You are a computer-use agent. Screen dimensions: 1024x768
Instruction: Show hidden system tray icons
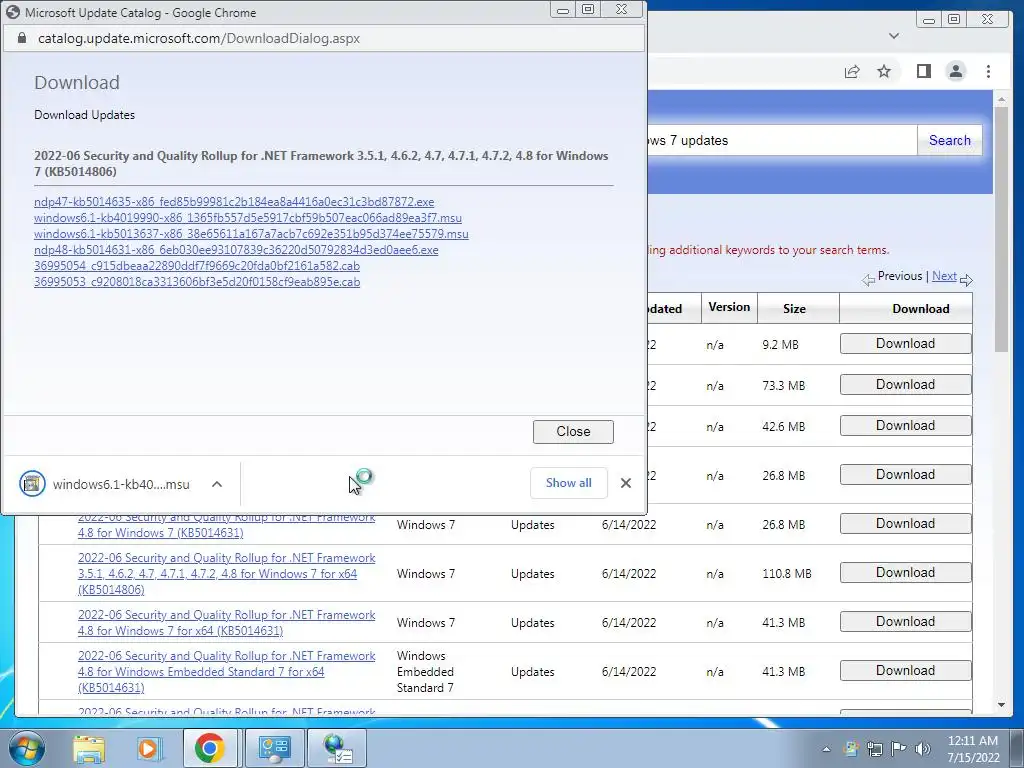826,749
